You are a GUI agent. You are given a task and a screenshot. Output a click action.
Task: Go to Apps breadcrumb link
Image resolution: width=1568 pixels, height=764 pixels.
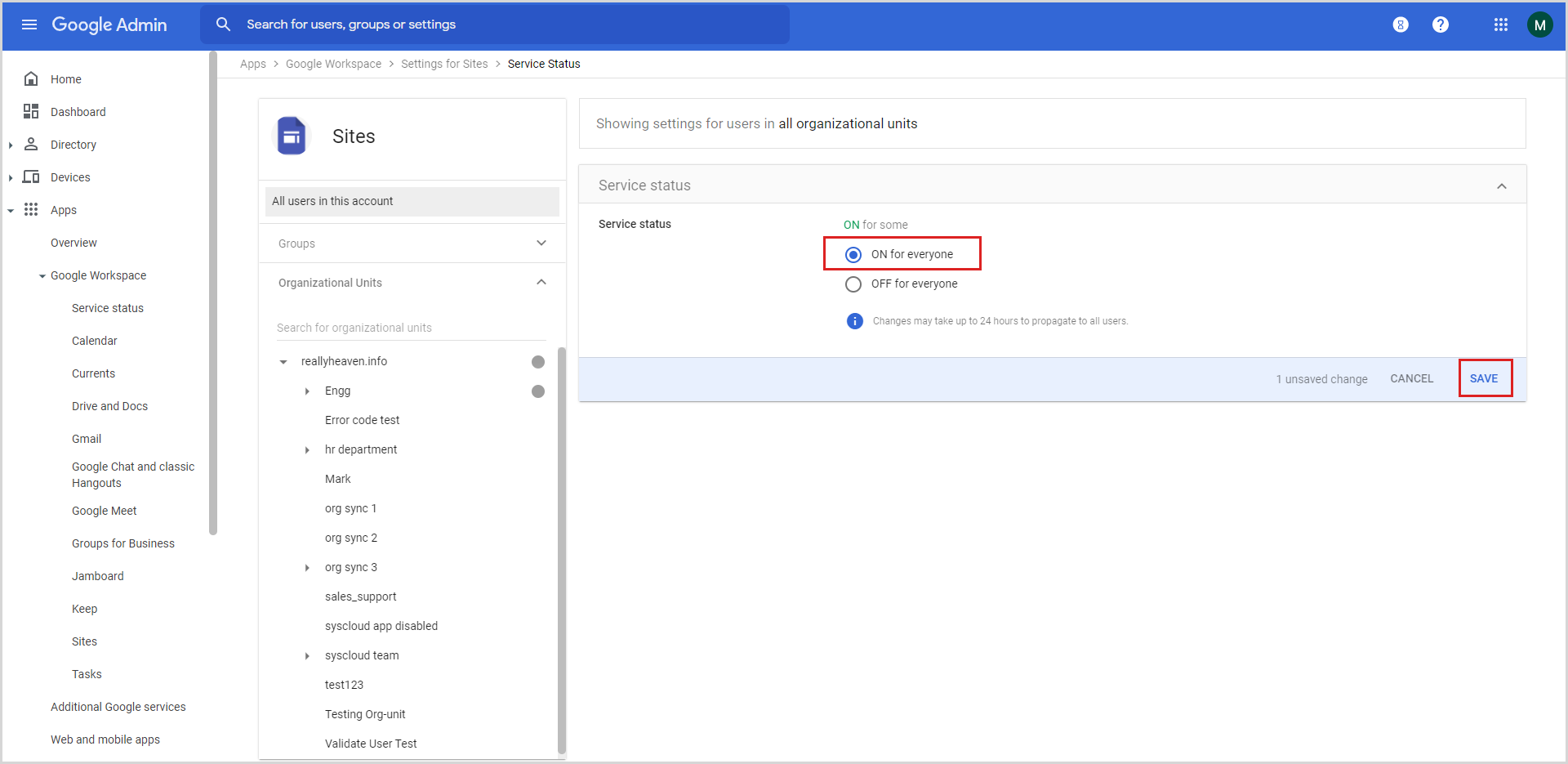(x=253, y=64)
